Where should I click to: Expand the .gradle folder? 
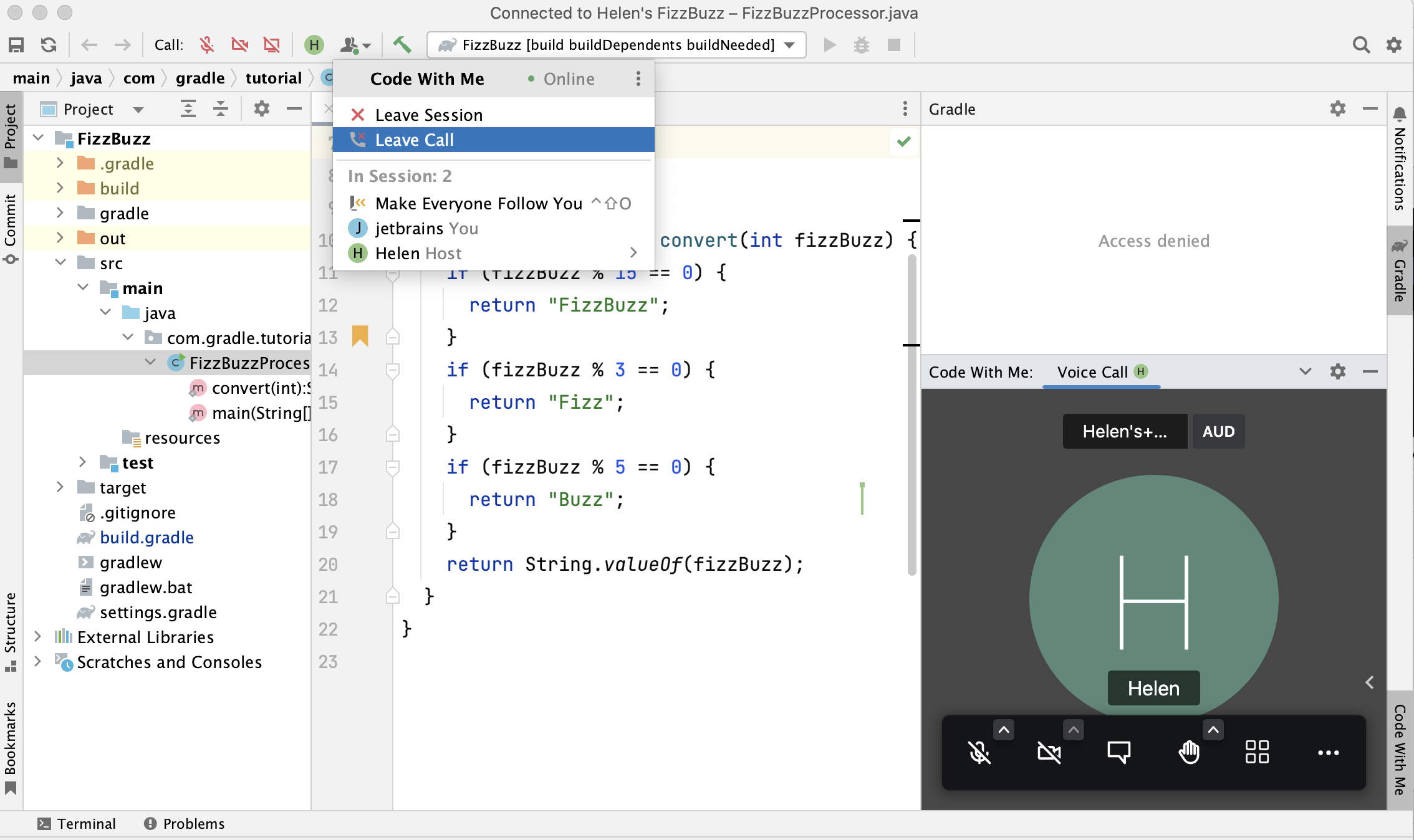click(x=60, y=163)
